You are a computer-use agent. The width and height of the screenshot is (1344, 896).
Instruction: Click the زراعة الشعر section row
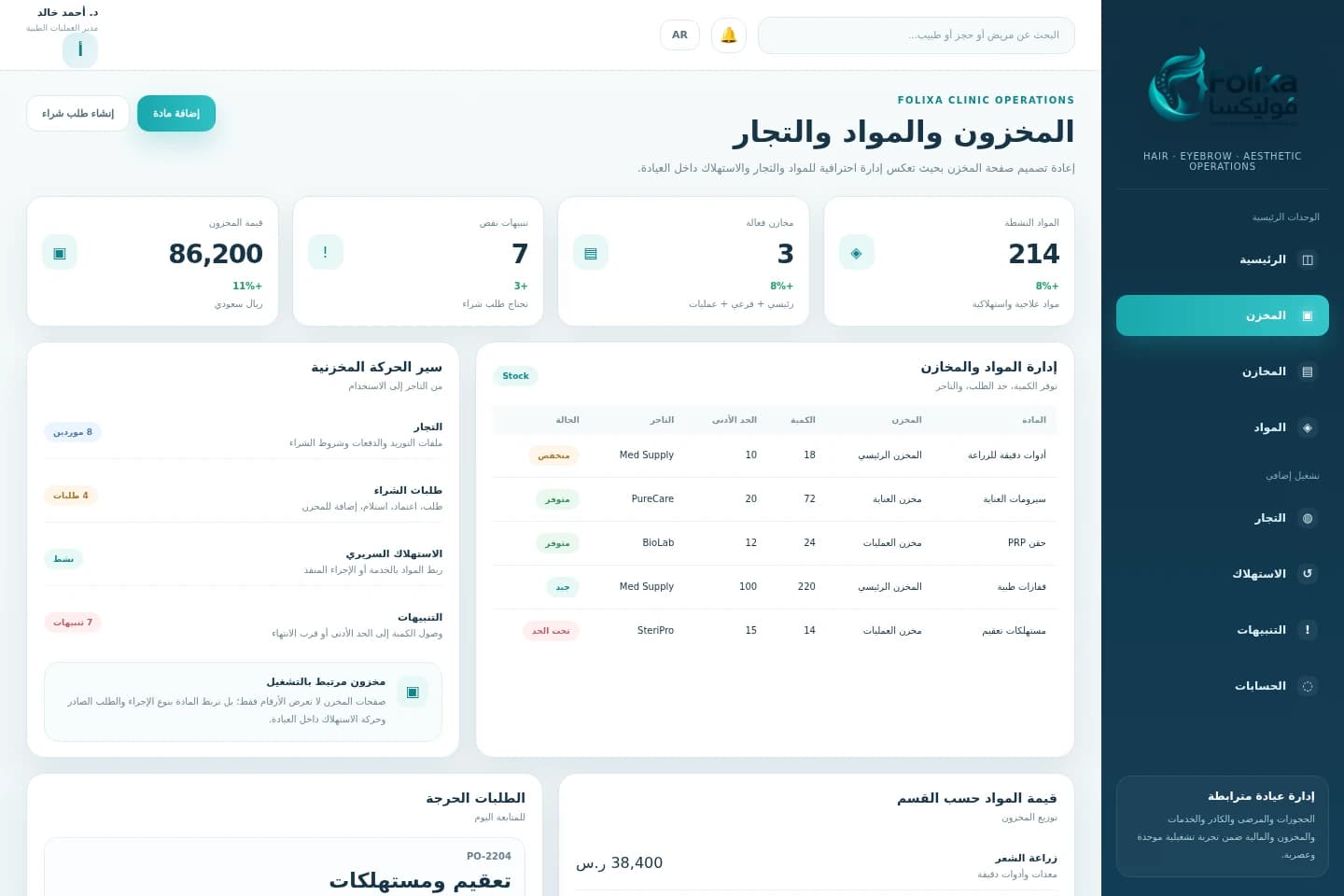(817, 865)
